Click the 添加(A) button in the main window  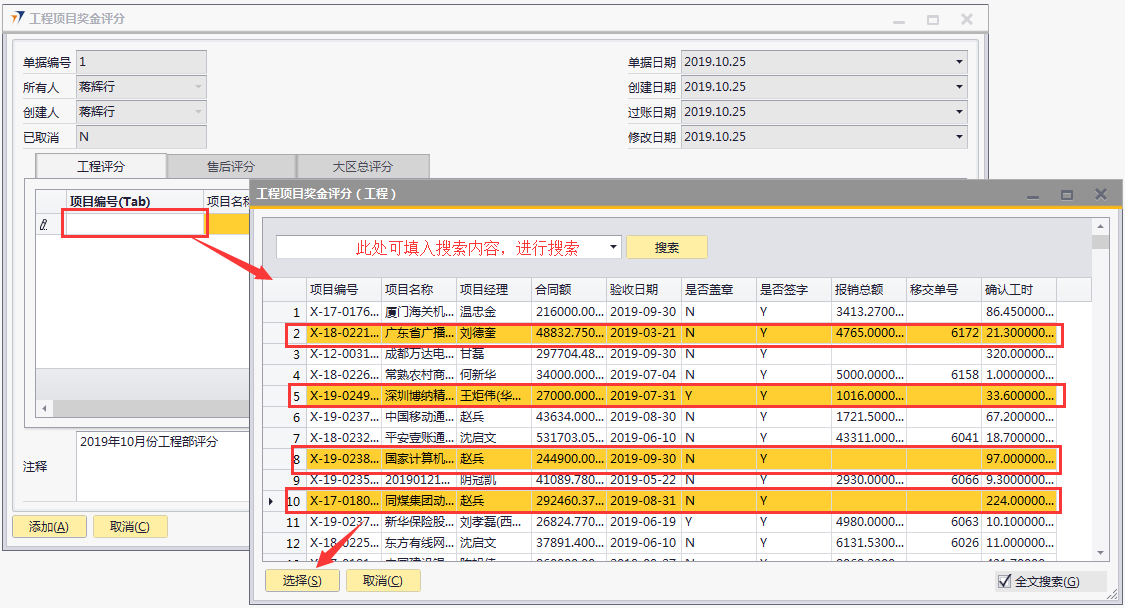[48, 527]
